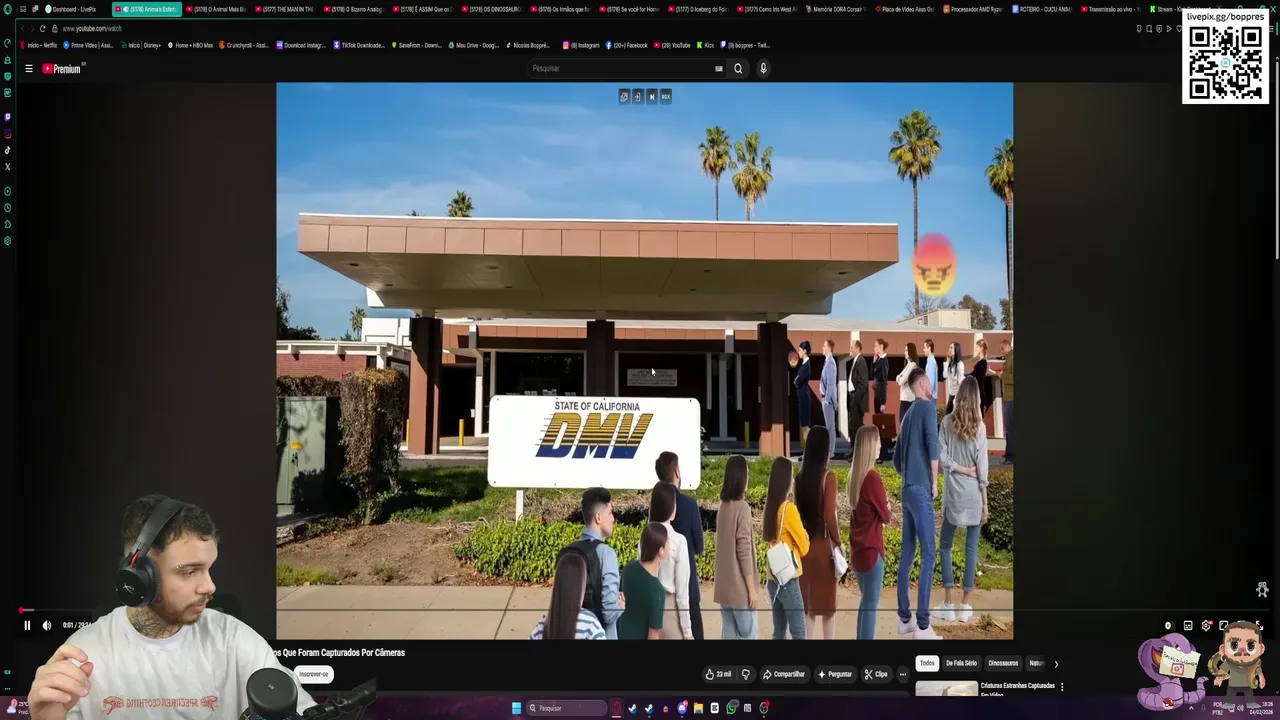Click REX button in video overlay toolbar
The height and width of the screenshot is (720, 1280).
click(x=665, y=96)
